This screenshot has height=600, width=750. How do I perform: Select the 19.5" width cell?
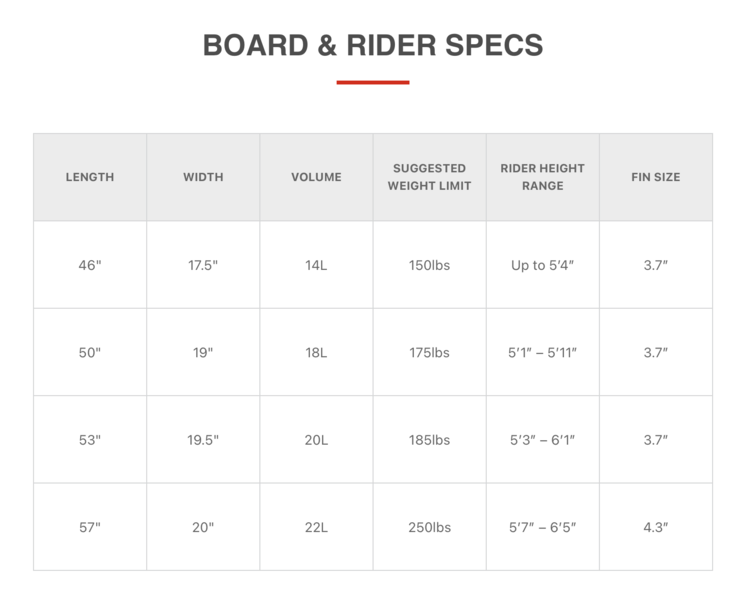(x=203, y=440)
